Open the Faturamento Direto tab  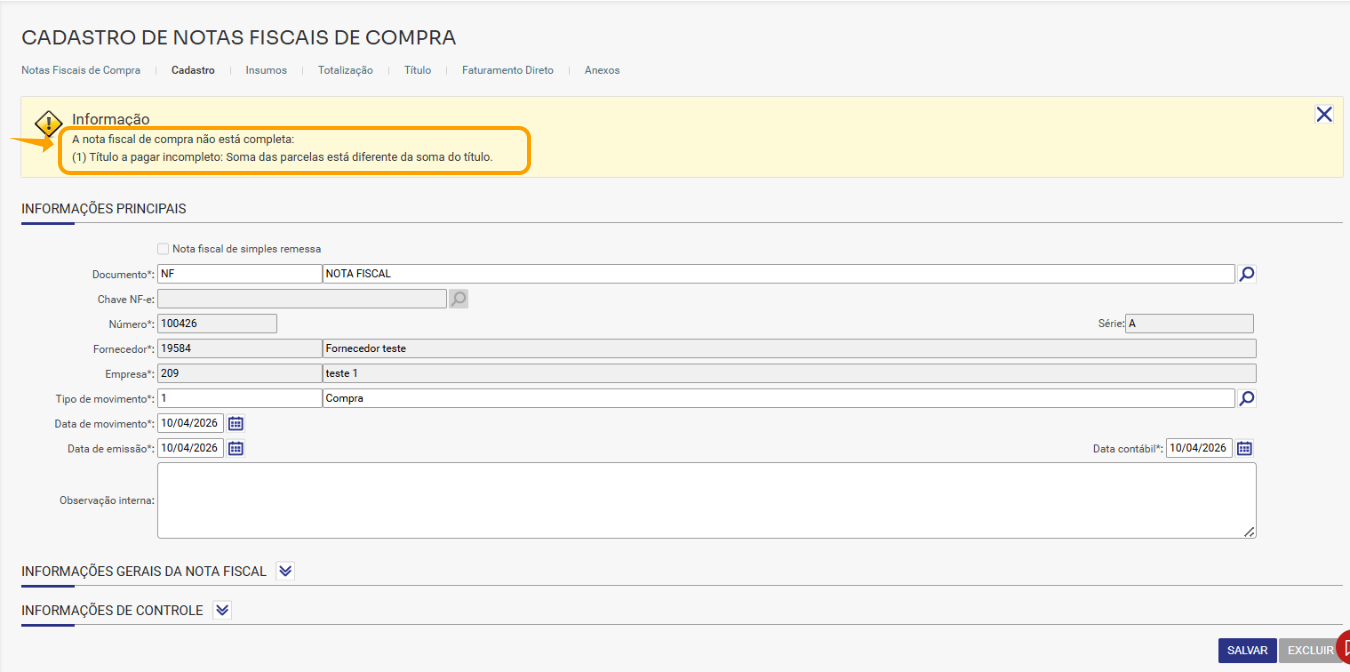(x=507, y=70)
